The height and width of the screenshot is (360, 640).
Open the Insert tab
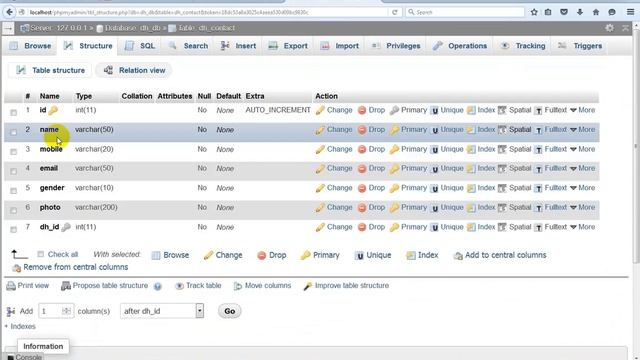pyautogui.click(x=238, y=46)
